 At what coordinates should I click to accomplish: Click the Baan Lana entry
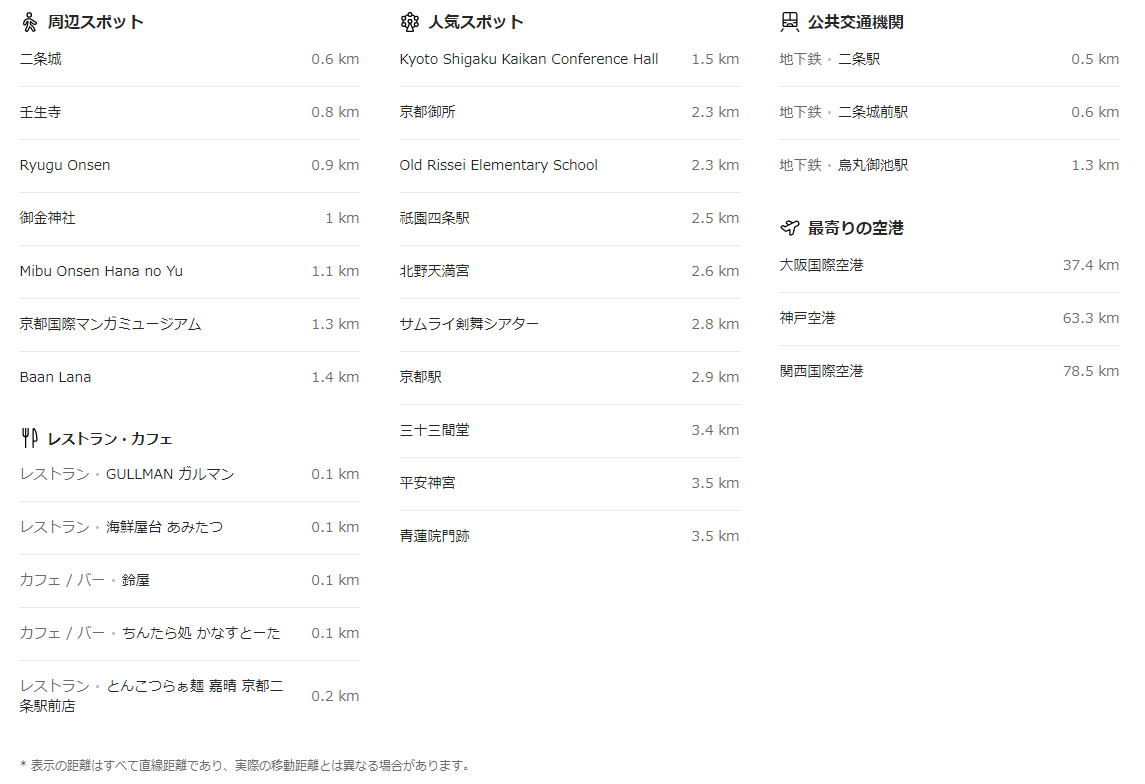tap(189, 377)
